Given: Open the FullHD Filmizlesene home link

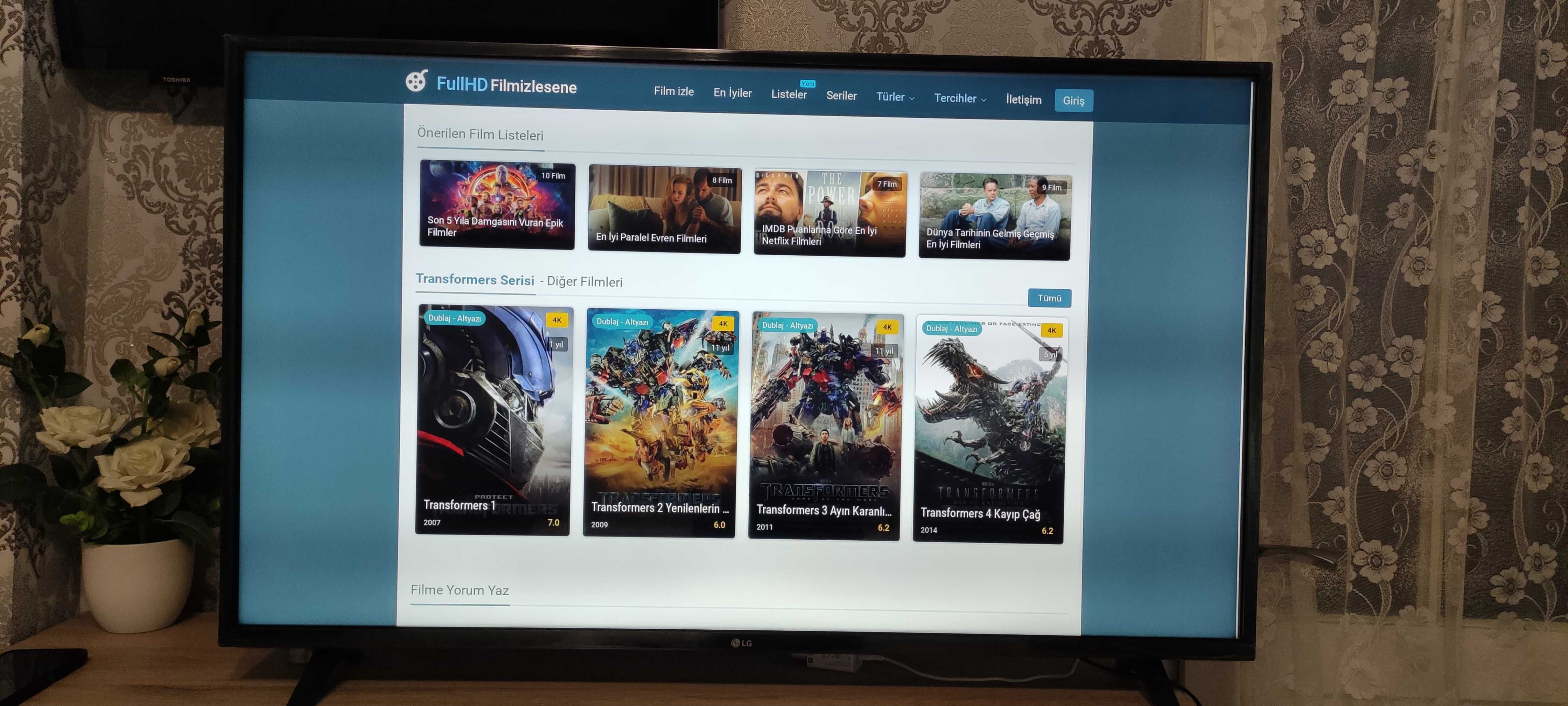Looking at the screenshot, I should (506, 85).
